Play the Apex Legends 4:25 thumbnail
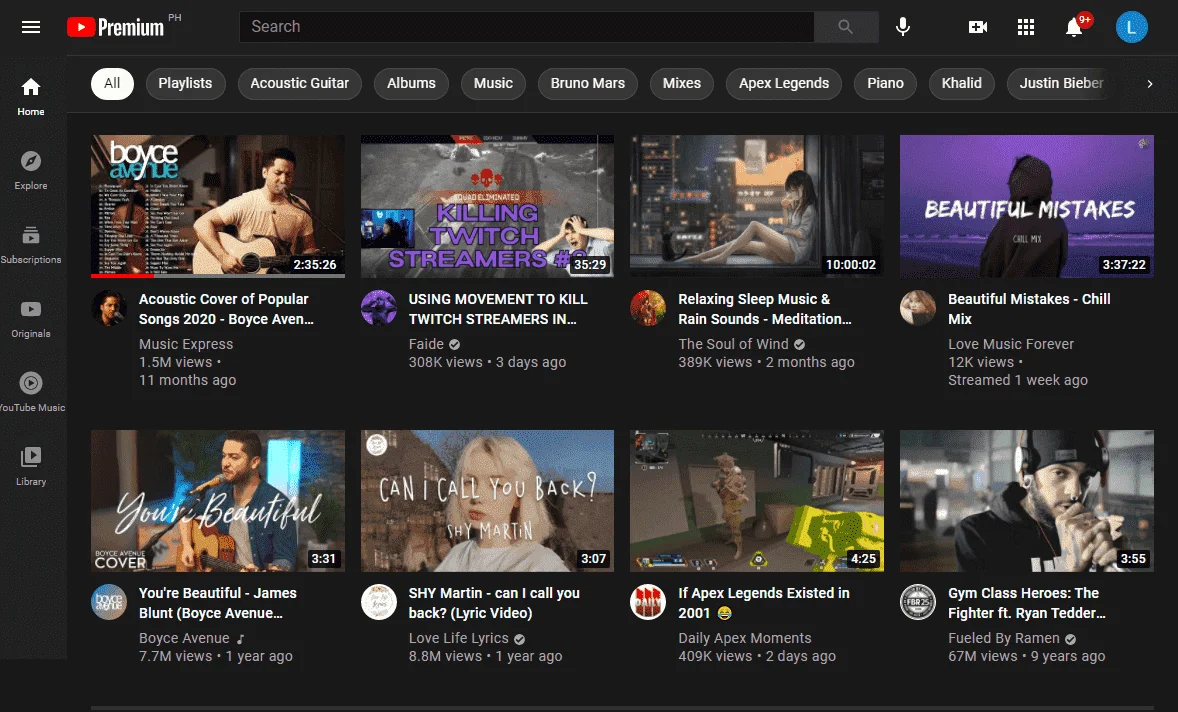 tap(757, 501)
